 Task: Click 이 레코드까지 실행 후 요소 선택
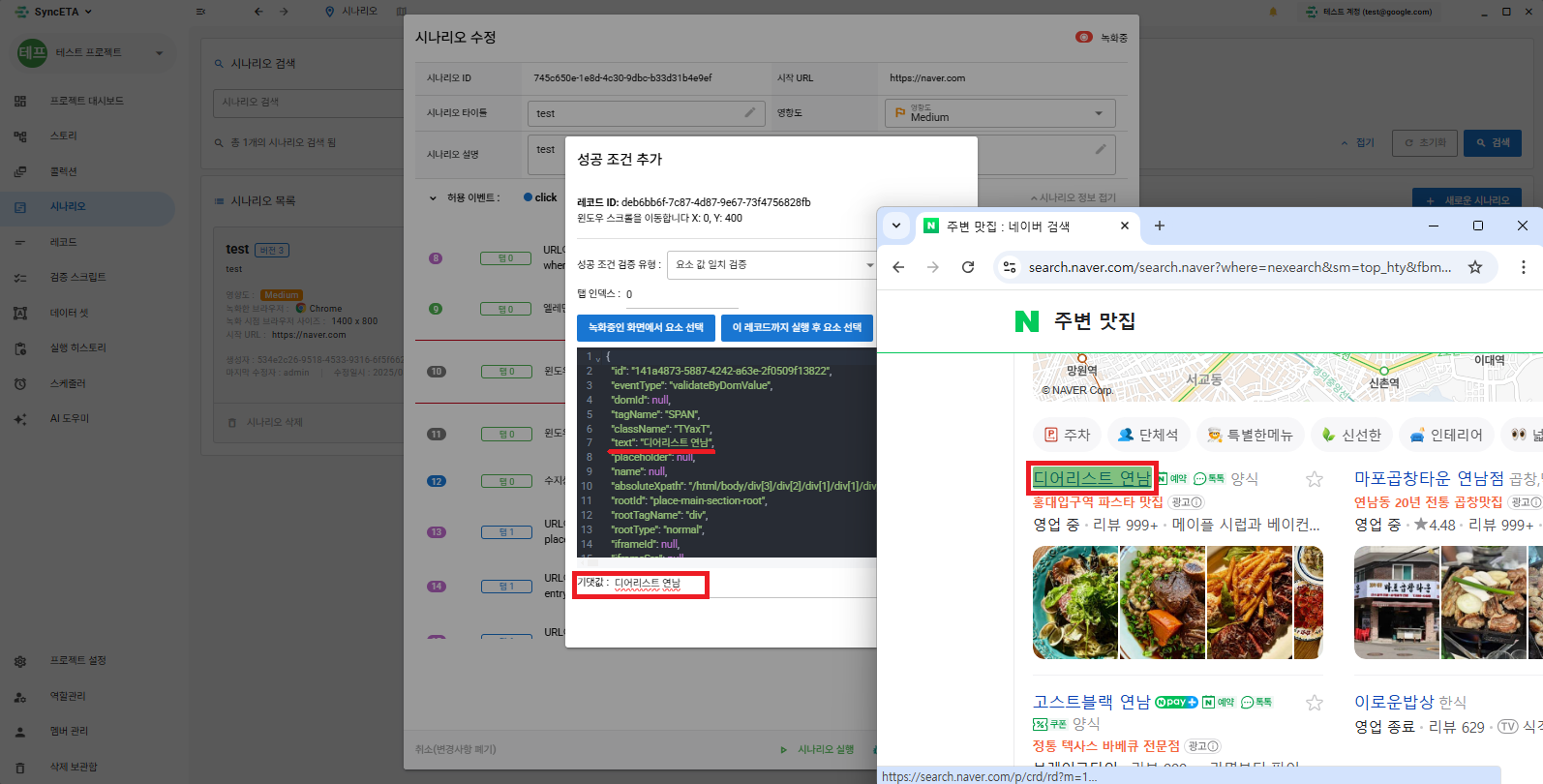coord(797,328)
